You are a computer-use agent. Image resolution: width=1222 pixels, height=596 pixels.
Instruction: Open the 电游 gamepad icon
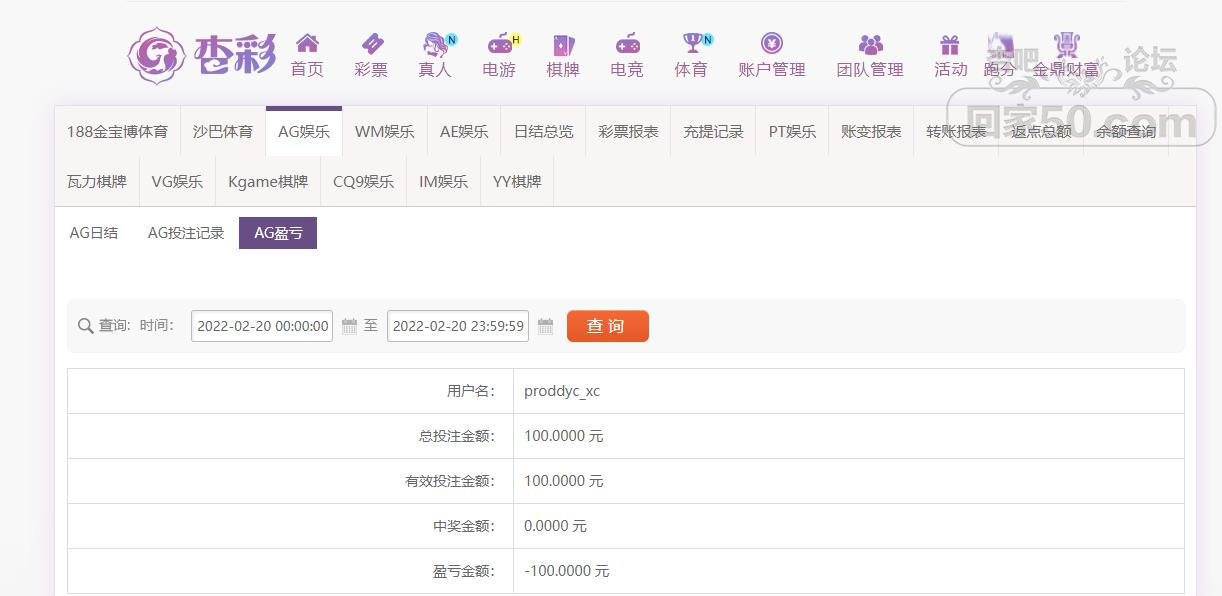point(499,44)
